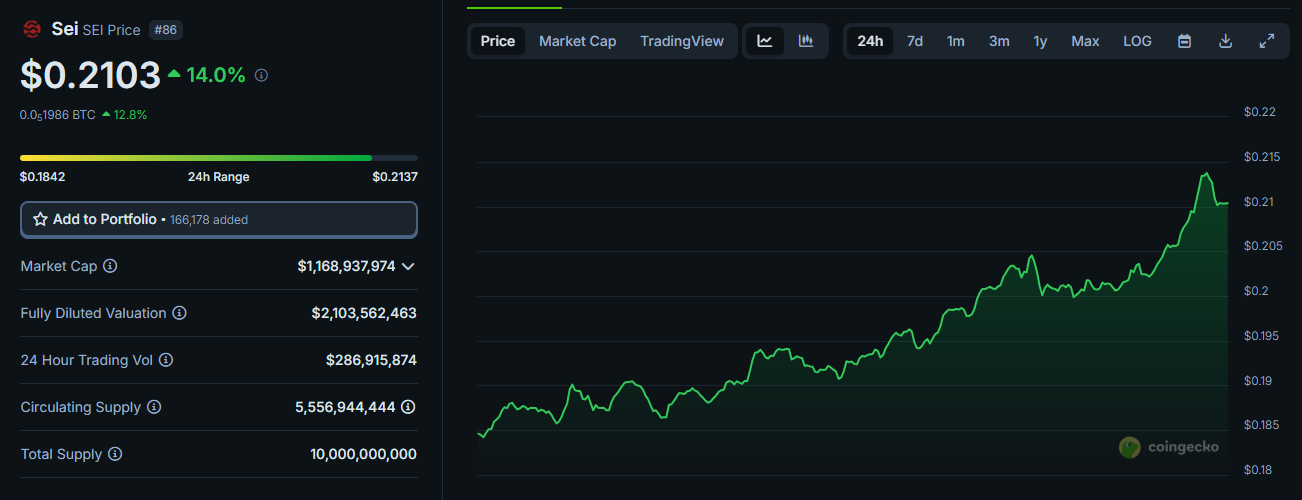Viewport: 1302px width, 500px height.
Task: Click the $0.2137 range high value
Action: coord(395,177)
